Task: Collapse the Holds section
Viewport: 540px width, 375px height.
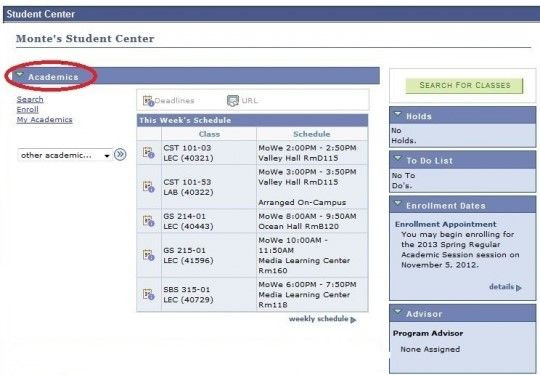Action: coord(397,114)
